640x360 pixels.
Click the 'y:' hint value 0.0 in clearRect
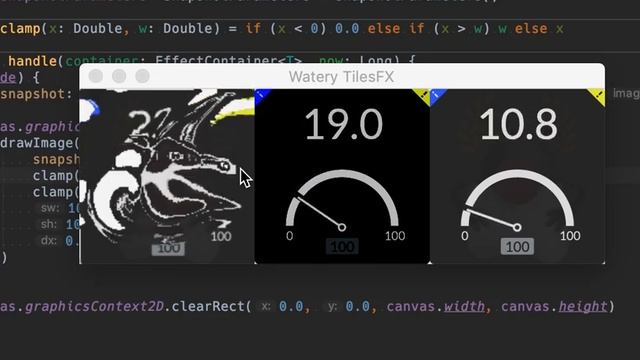pos(358,306)
